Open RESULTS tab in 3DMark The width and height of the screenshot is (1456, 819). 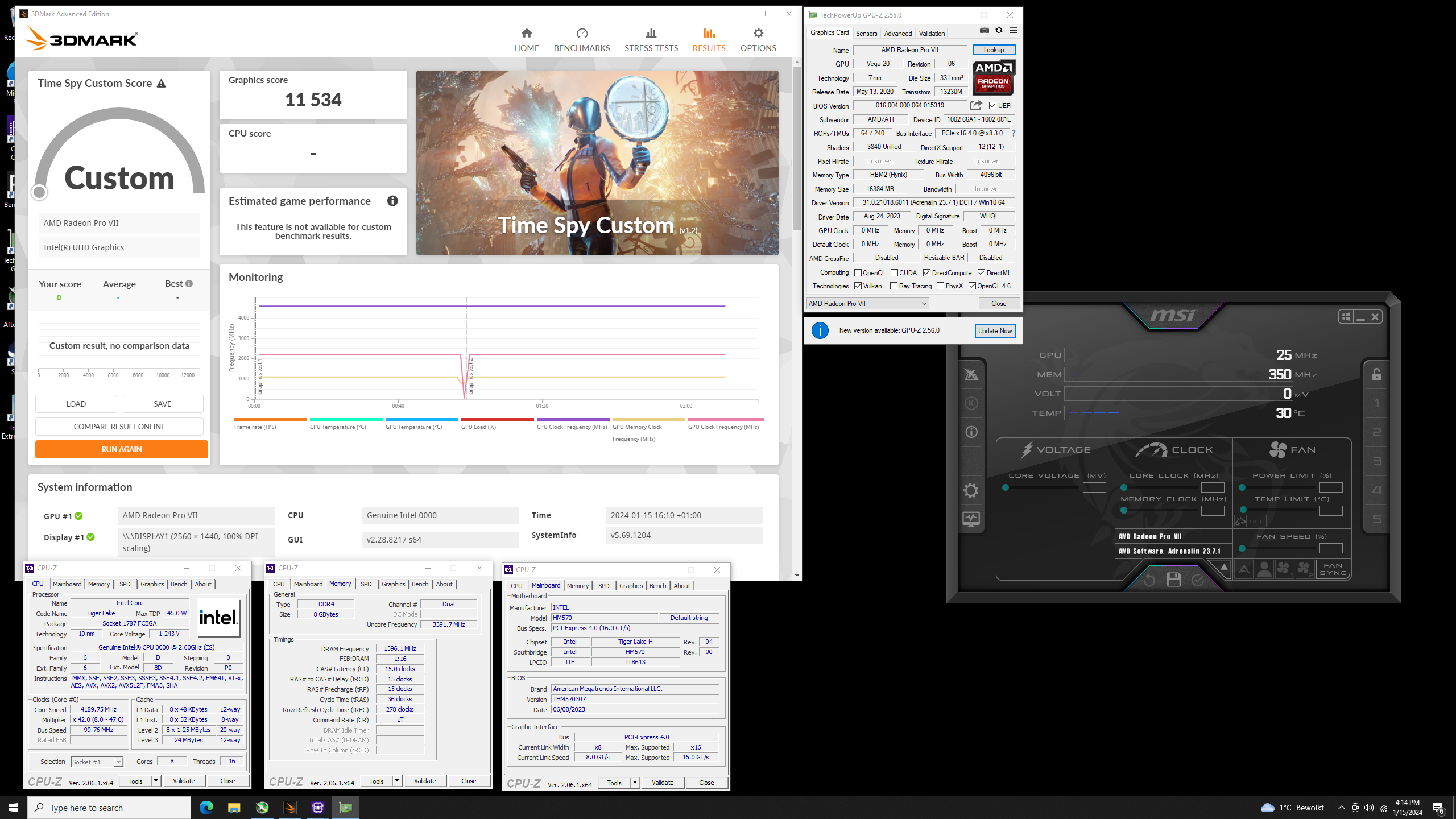[x=709, y=40]
